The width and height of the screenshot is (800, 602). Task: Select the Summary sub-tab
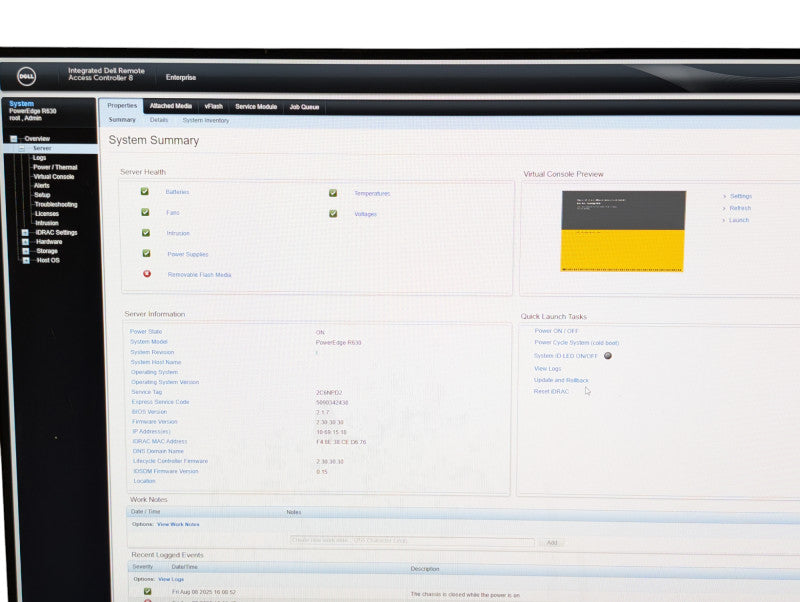click(x=122, y=119)
